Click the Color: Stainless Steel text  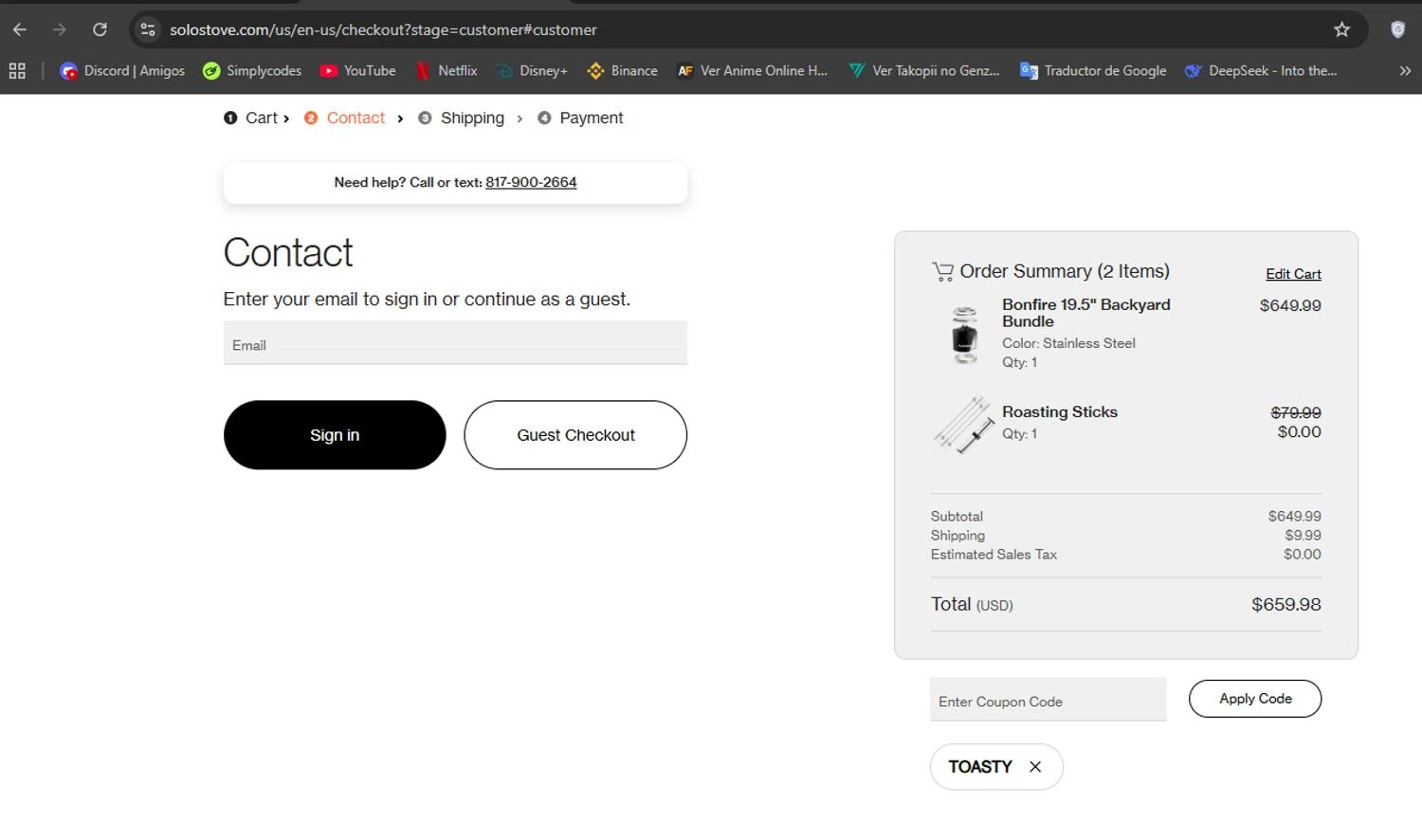(1068, 343)
